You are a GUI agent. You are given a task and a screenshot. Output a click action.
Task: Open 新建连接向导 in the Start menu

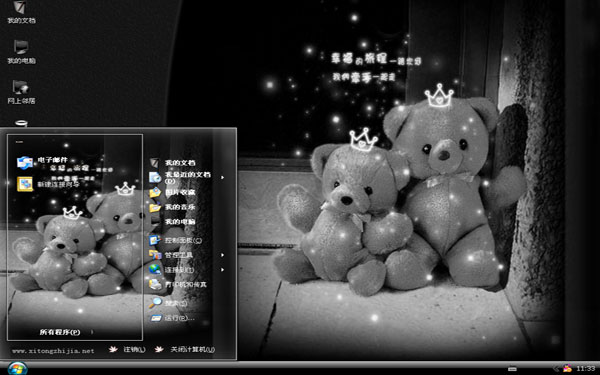tap(48, 184)
